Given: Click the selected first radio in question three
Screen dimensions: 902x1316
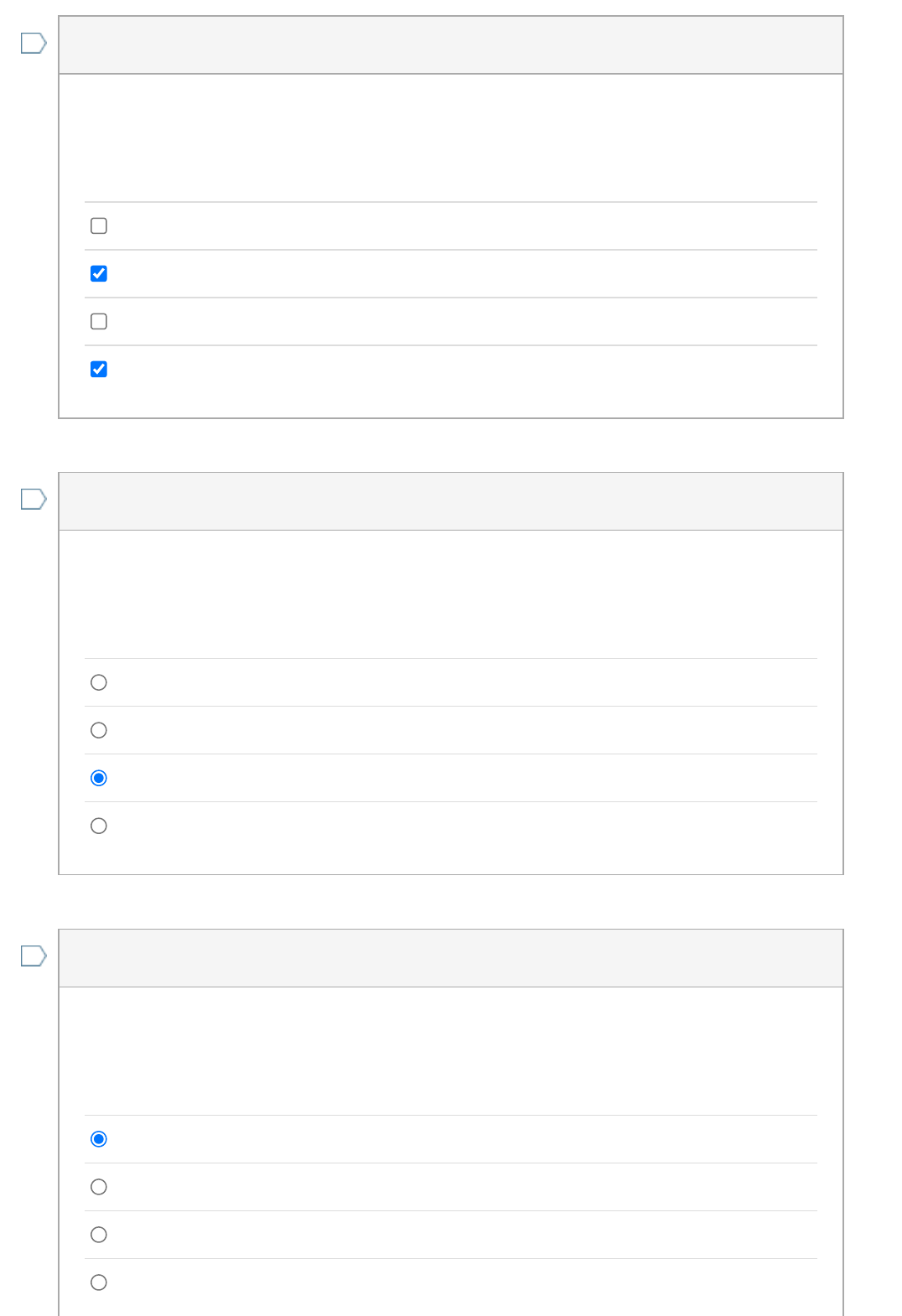Looking at the screenshot, I should (99, 1139).
